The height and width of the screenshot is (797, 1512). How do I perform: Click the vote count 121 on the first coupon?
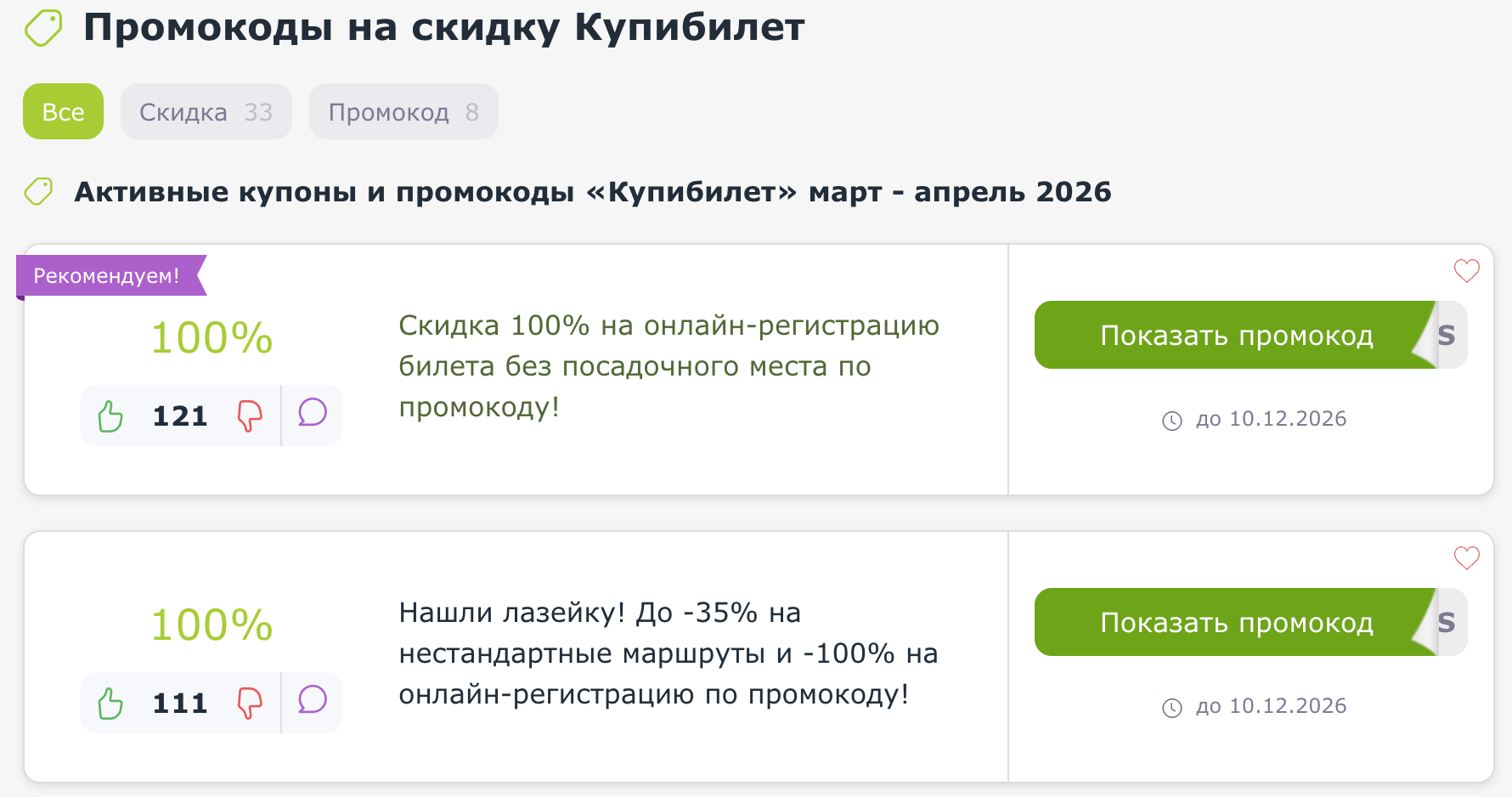[x=179, y=415]
